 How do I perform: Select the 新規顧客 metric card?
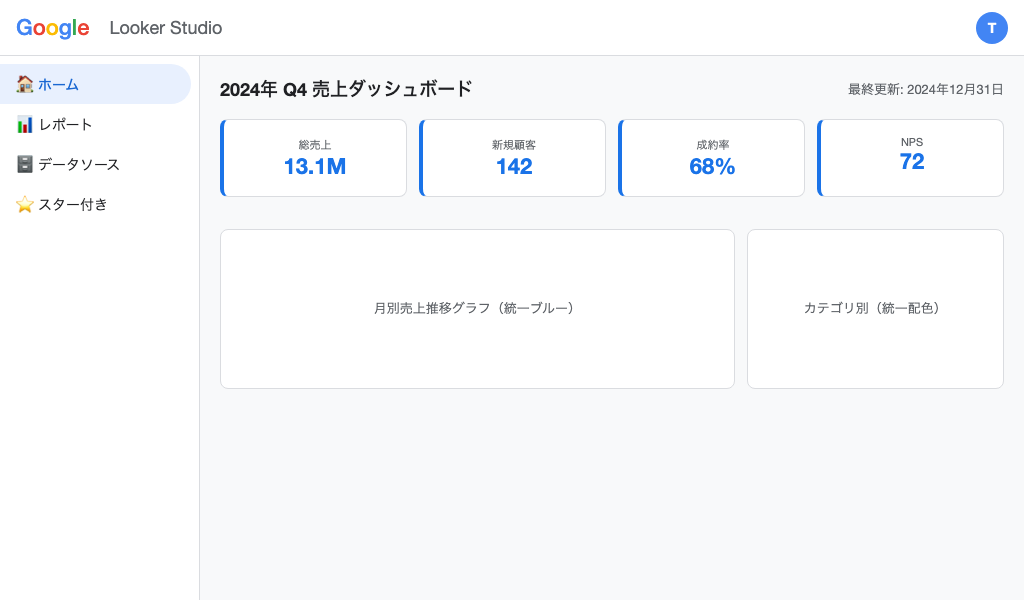(513, 157)
